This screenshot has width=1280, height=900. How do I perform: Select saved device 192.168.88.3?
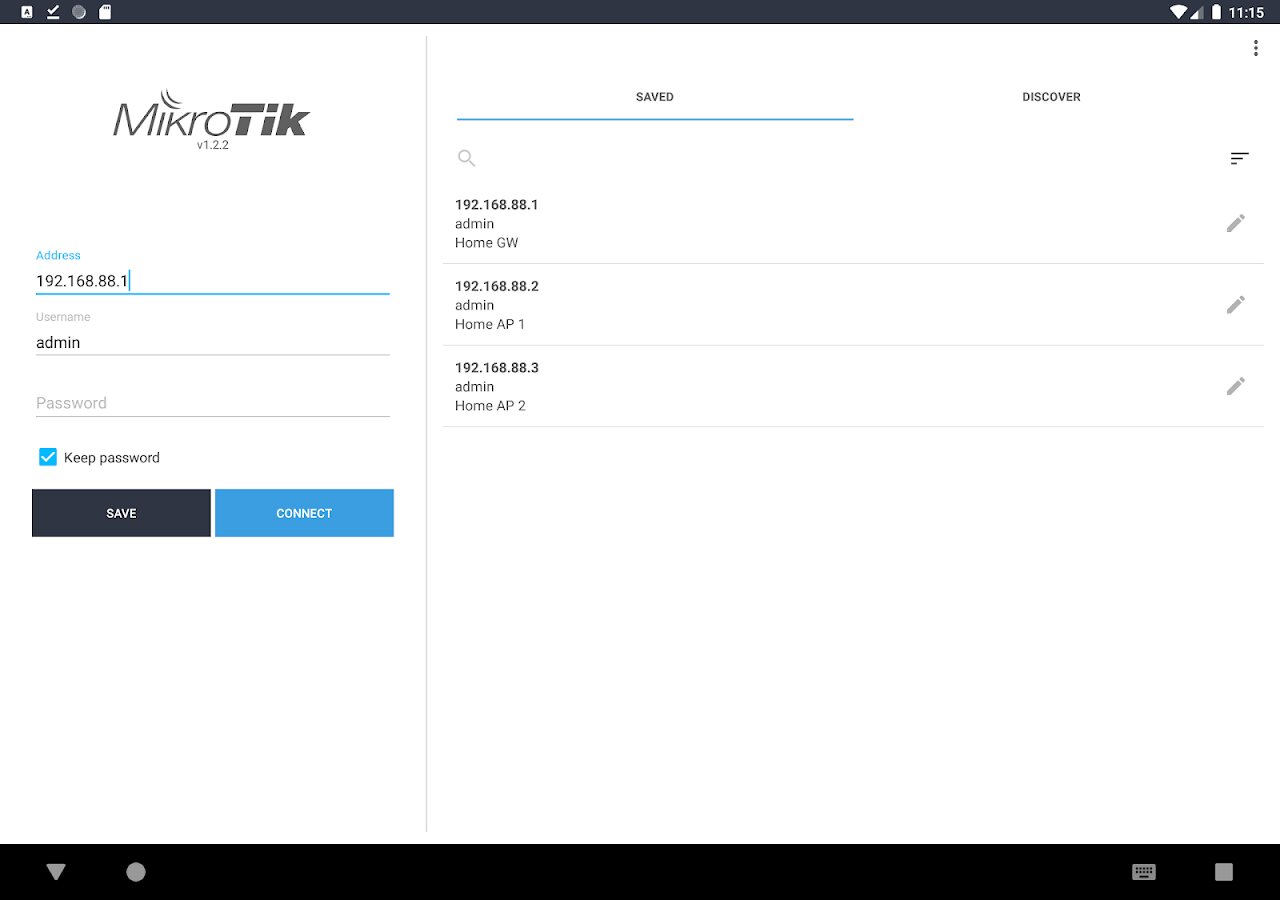[x=853, y=386]
